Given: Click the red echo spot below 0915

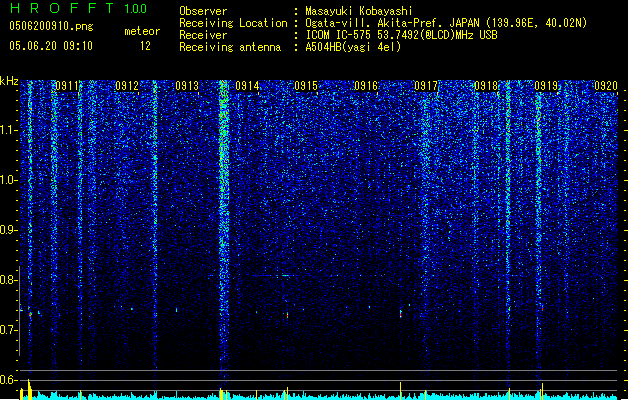Looking at the screenshot, I should 287,315.
